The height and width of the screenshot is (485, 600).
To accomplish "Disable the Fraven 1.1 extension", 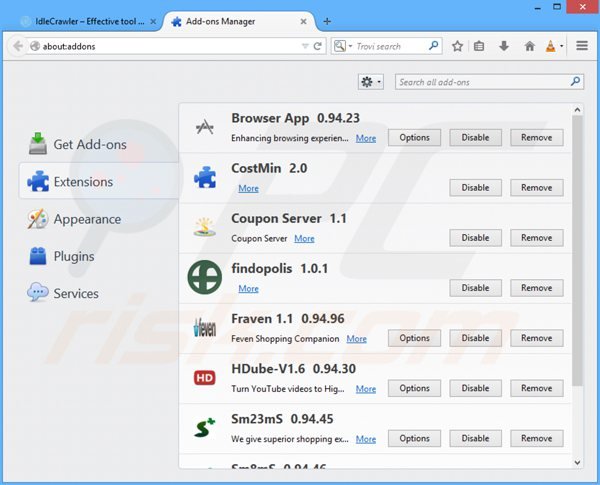I will pos(475,338).
